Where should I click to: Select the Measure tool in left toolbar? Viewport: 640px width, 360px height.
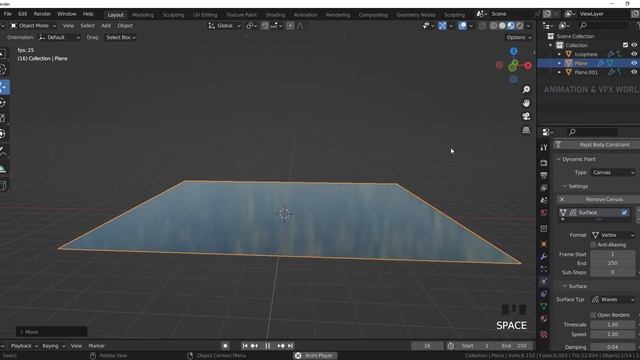click(3, 169)
